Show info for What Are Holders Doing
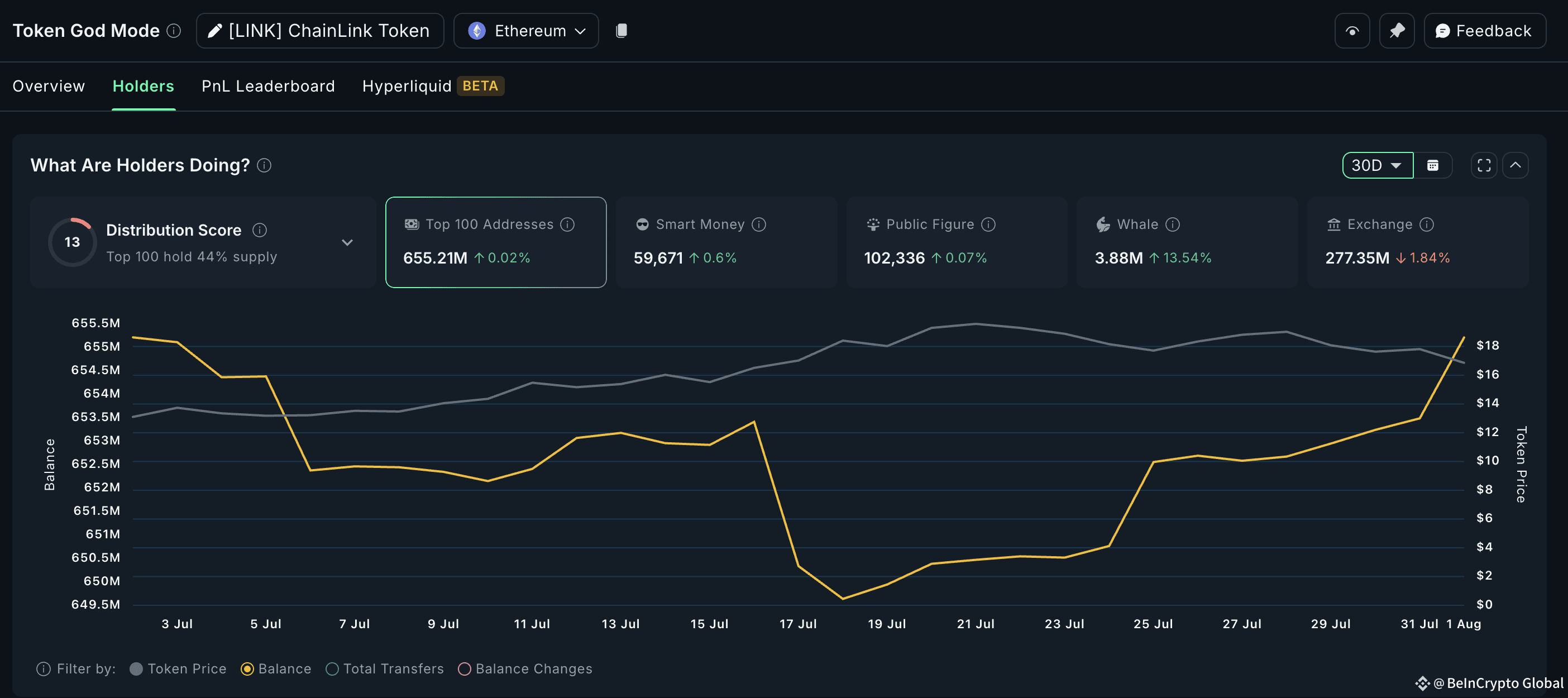Screen dimensions: 1568x698 264,165
